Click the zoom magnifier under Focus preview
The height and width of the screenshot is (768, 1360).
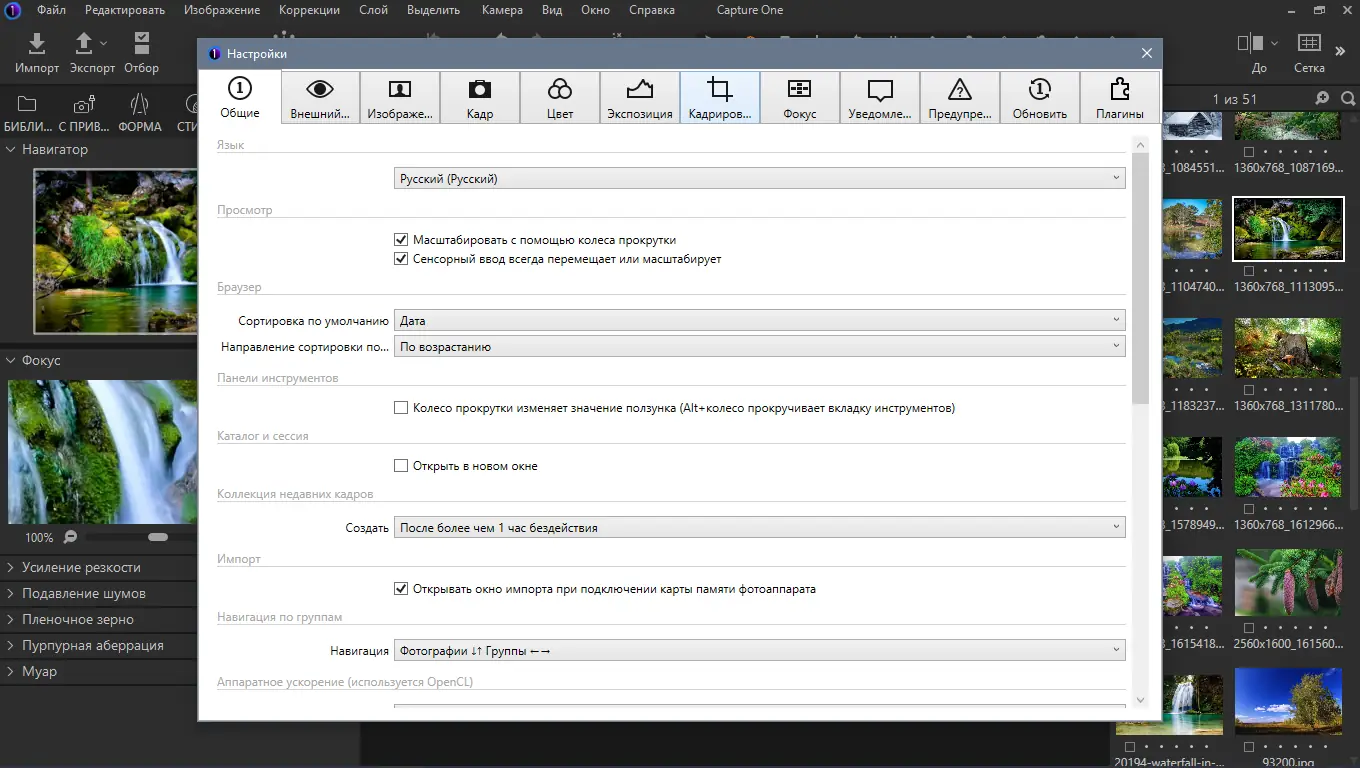pos(70,537)
